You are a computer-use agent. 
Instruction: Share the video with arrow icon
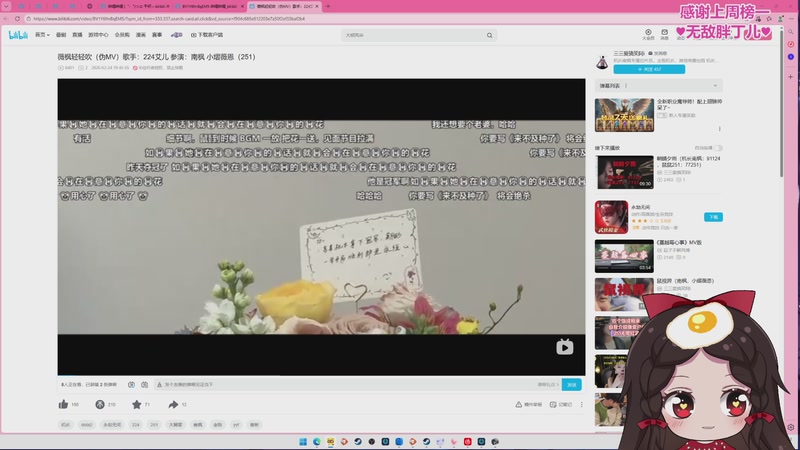[x=173, y=405]
